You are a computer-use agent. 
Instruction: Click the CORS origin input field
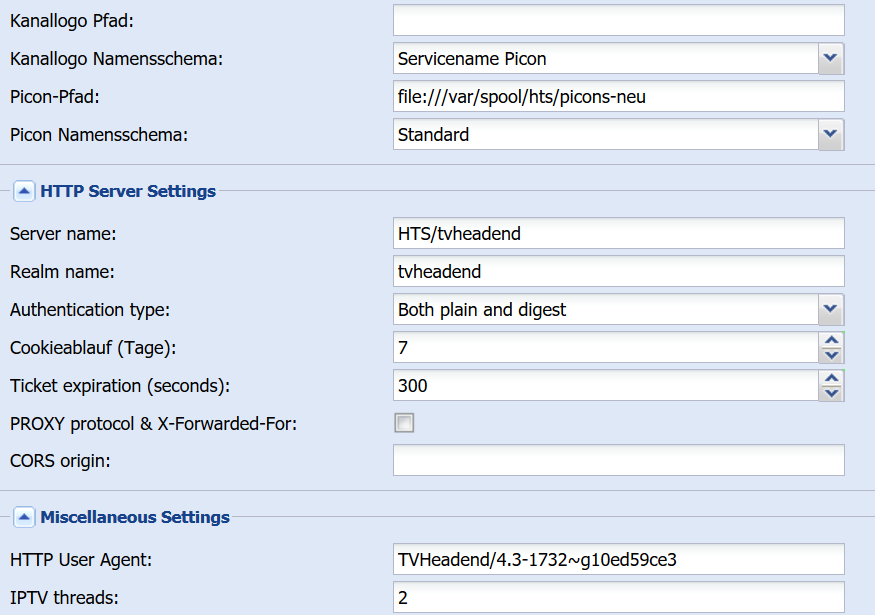coord(618,460)
